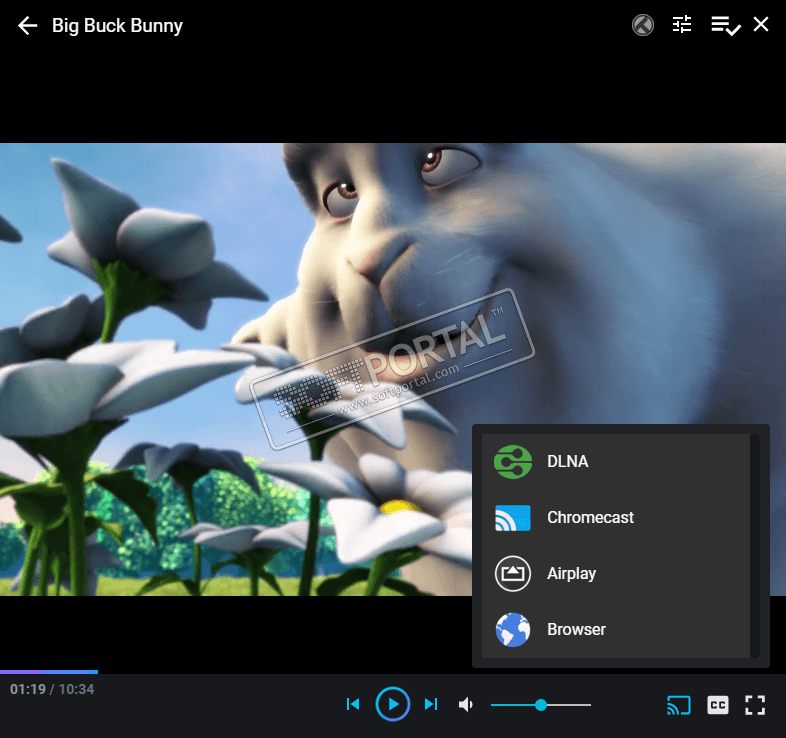The height and width of the screenshot is (738, 786).
Task: Toggle closed captions CC button
Action: point(718,705)
